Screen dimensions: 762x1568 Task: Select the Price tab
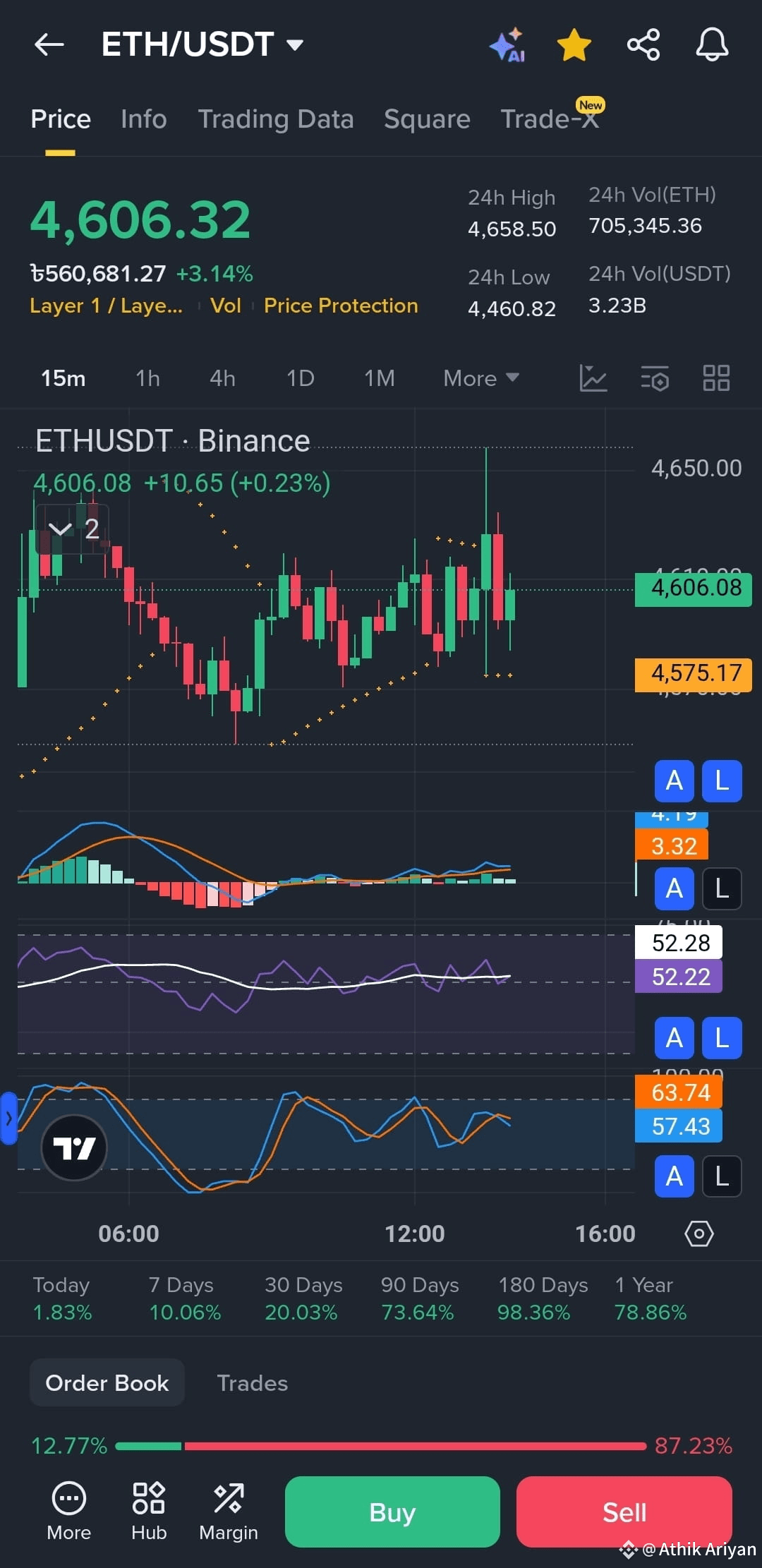61,119
